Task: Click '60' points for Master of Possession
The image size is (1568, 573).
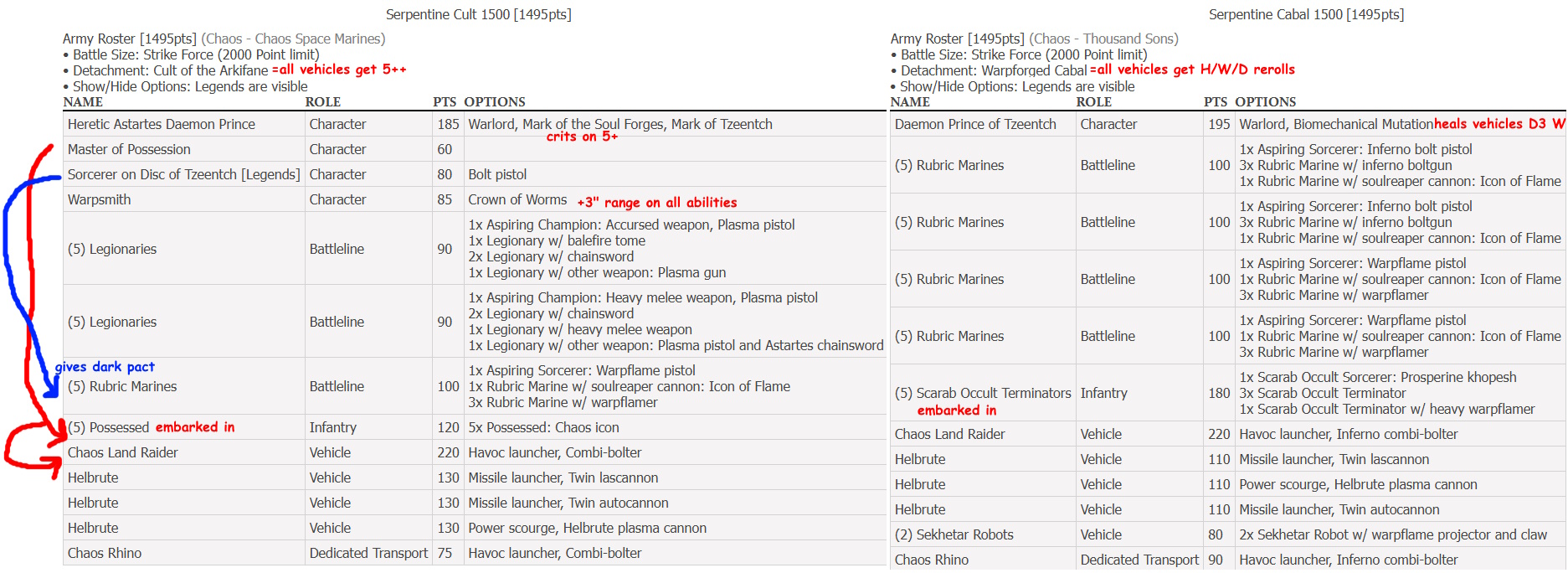Action: (445, 149)
